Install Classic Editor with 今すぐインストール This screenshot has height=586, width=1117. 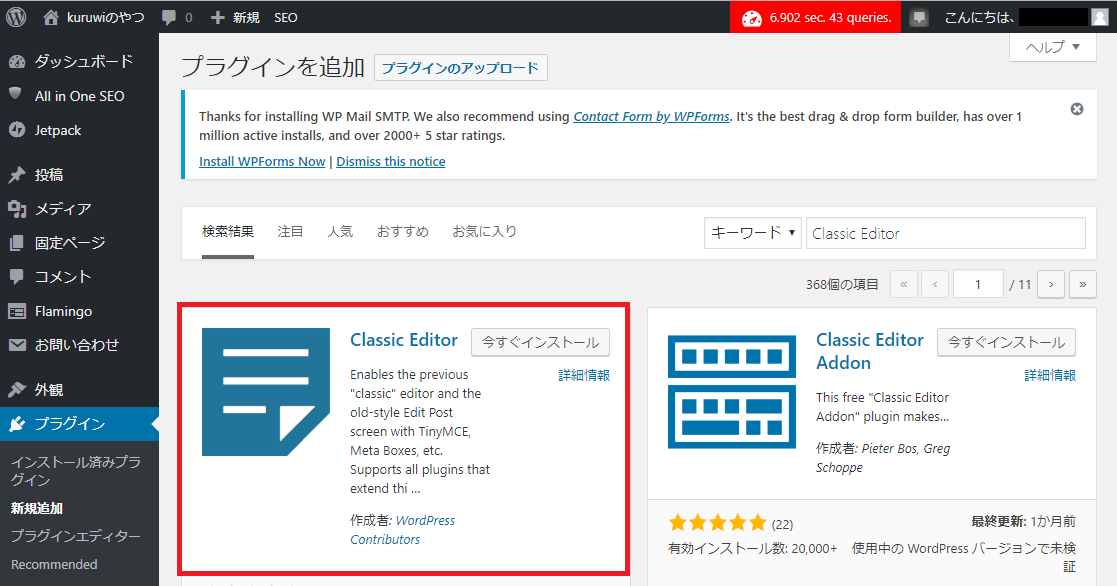point(540,342)
